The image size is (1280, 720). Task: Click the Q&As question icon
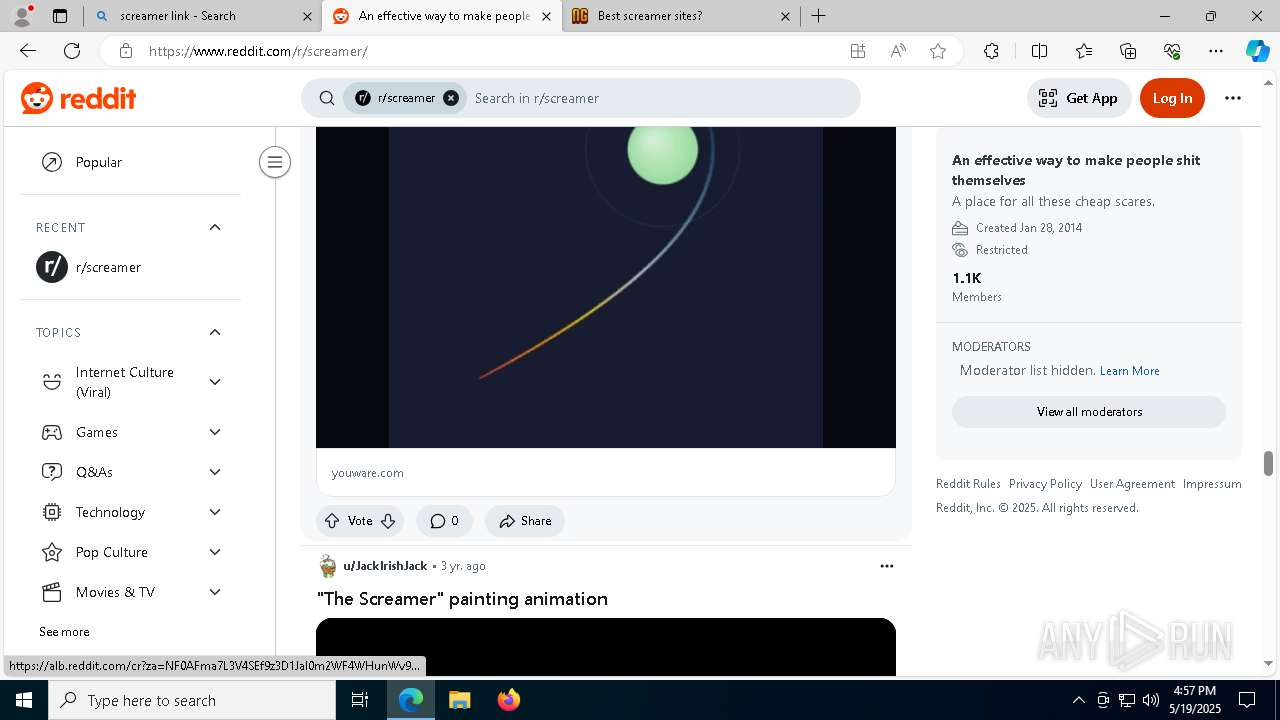click(52, 472)
